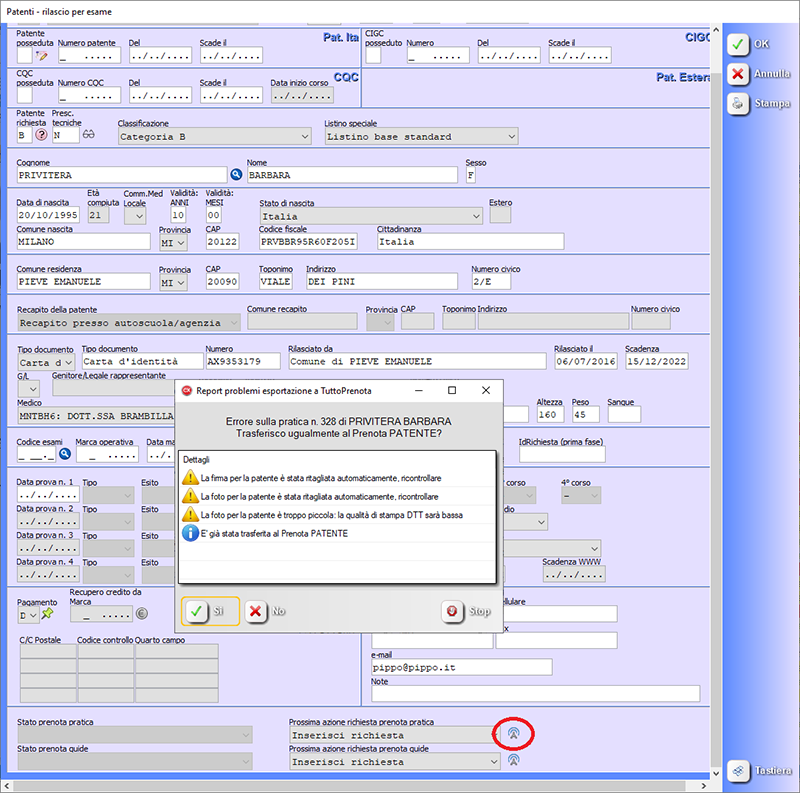Click into the e-mail field pippo@pippo.it
The width and height of the screenshot is (800, 793).
tap(460, 666)
